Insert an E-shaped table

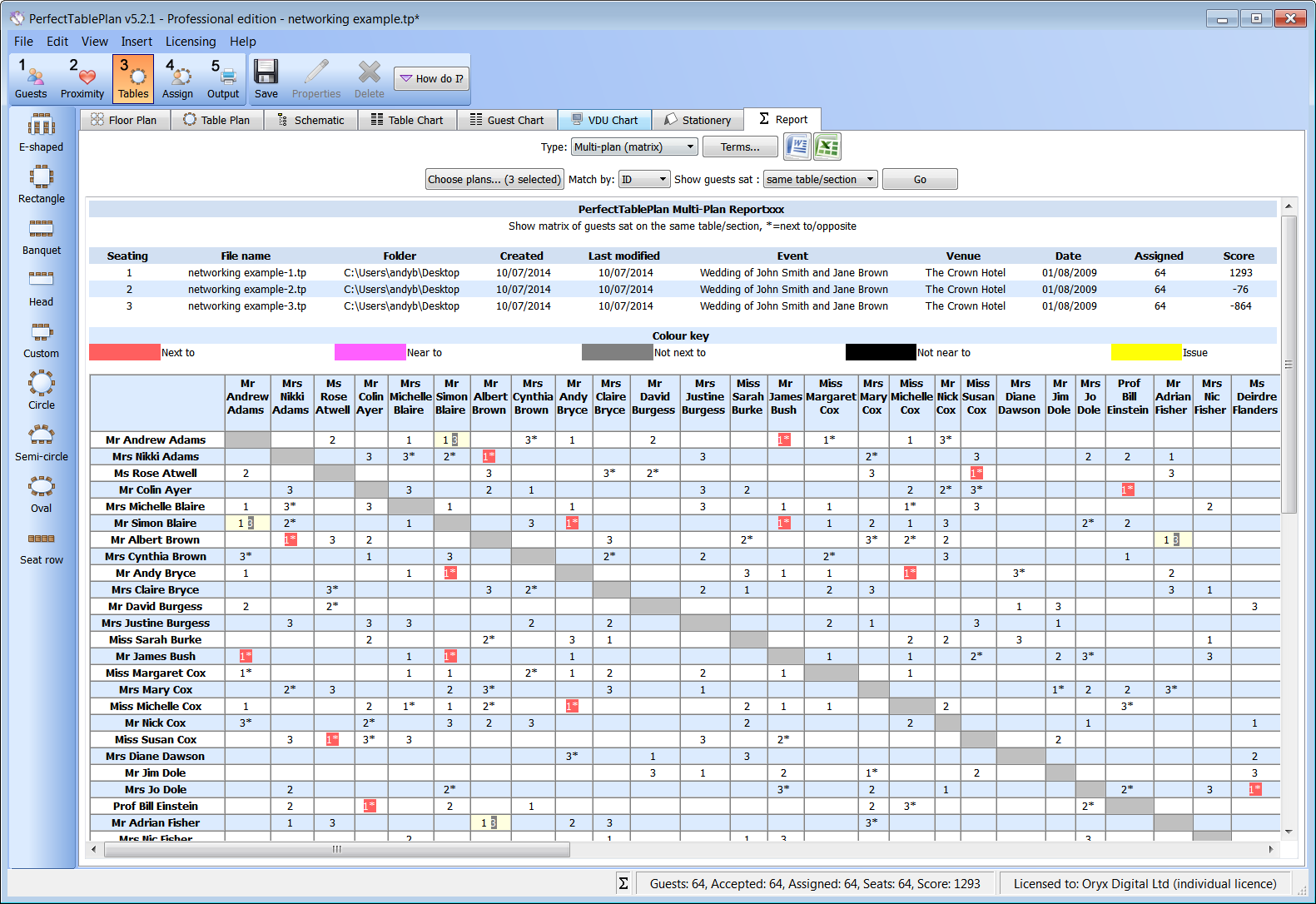(42, 133)
